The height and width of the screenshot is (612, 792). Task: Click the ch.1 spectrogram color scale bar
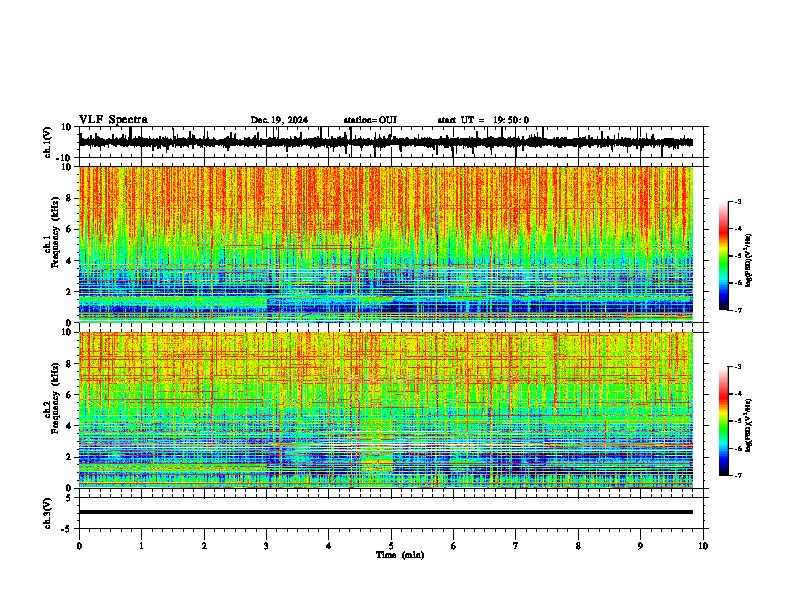[x=723, y=256]
